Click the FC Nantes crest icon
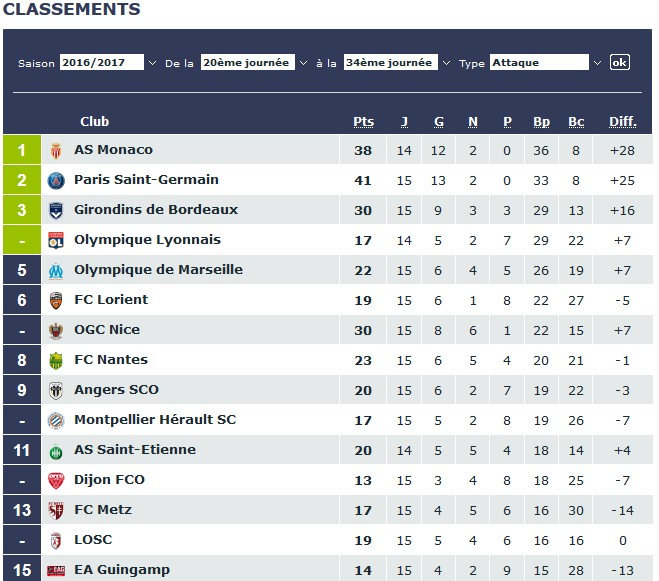Screen dimensions: 659x581 (56, 360)
